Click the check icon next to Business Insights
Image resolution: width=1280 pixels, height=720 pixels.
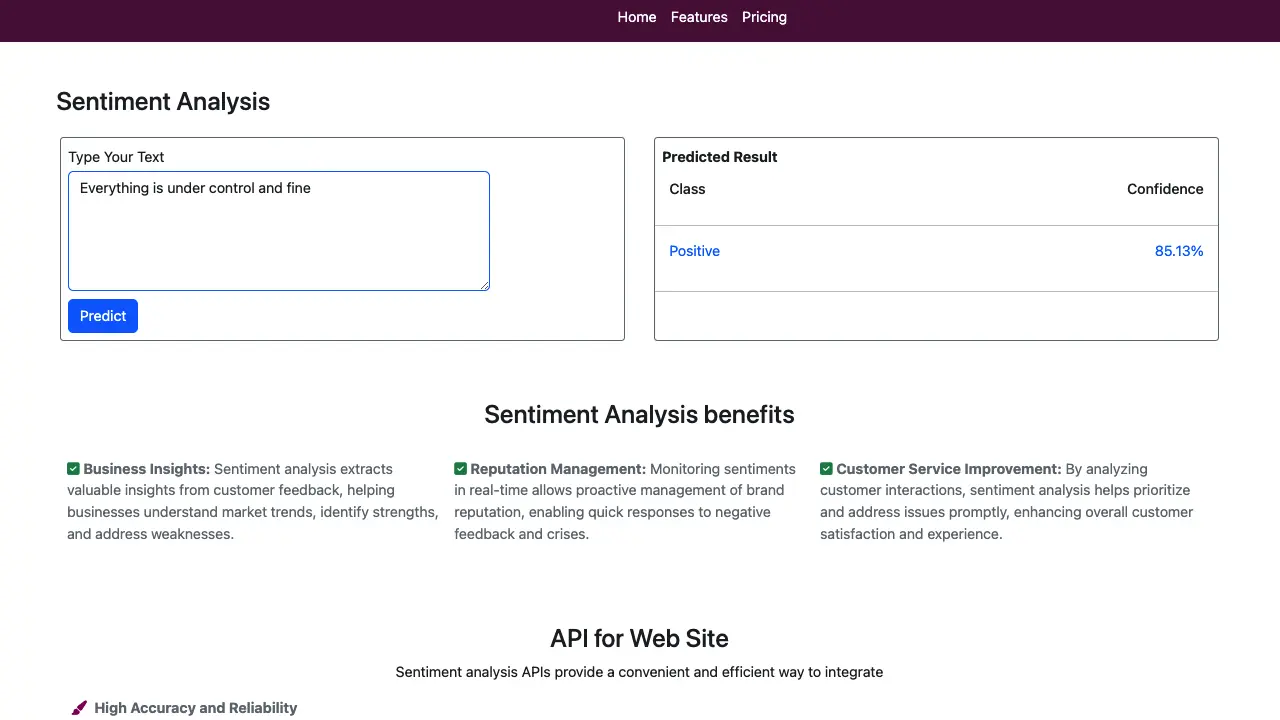(73, 469)
